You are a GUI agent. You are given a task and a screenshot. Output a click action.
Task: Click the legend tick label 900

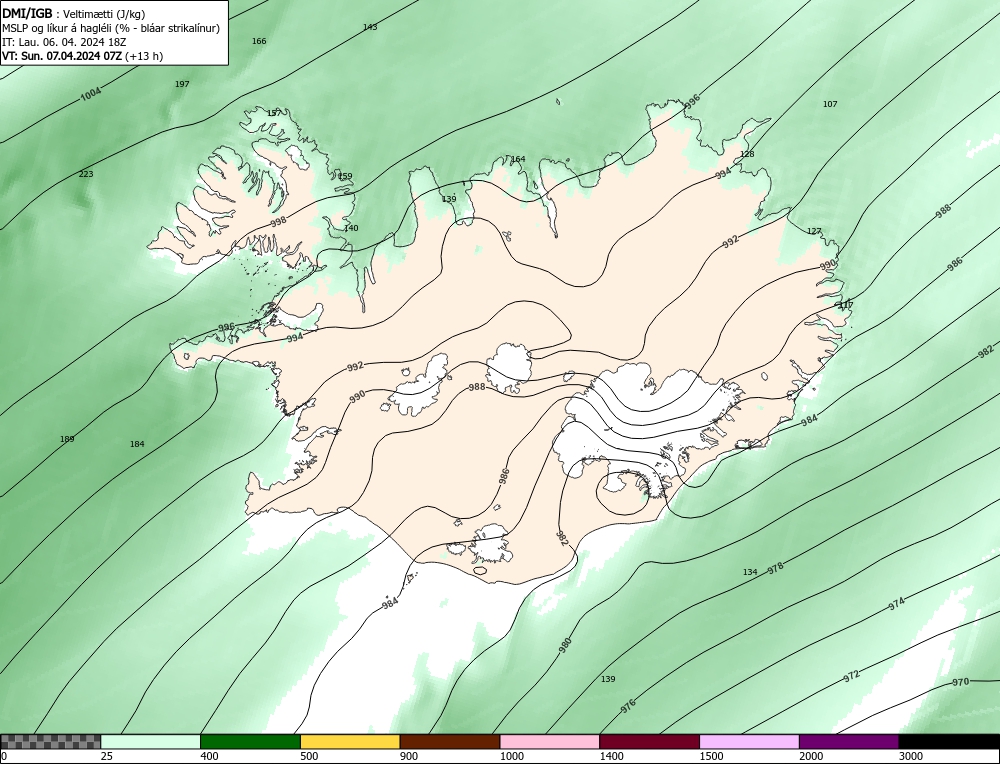click(x=409, y=756)
